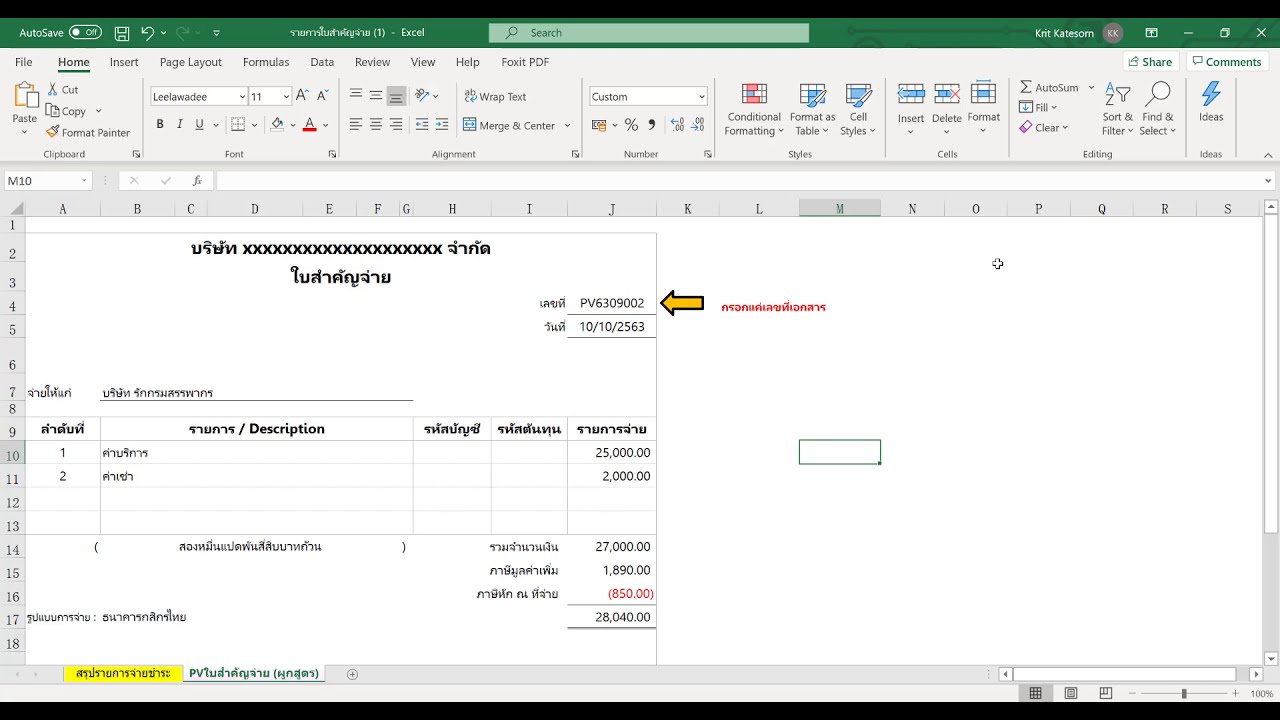Adjust the zoom slider
The width and height of the screenshot is (1280, 720).
(x=1184, y=693)
